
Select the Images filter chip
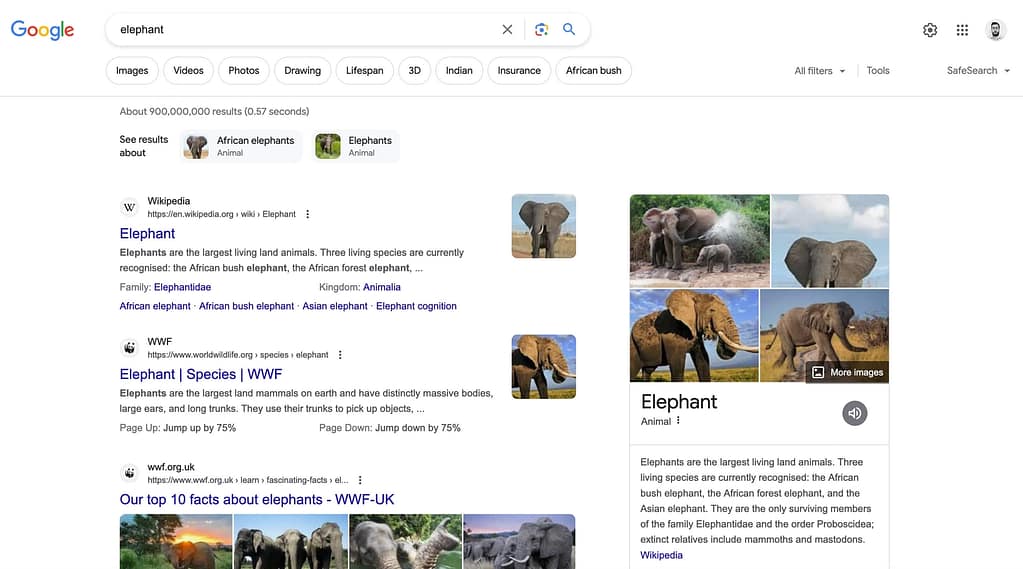[132, 71]
